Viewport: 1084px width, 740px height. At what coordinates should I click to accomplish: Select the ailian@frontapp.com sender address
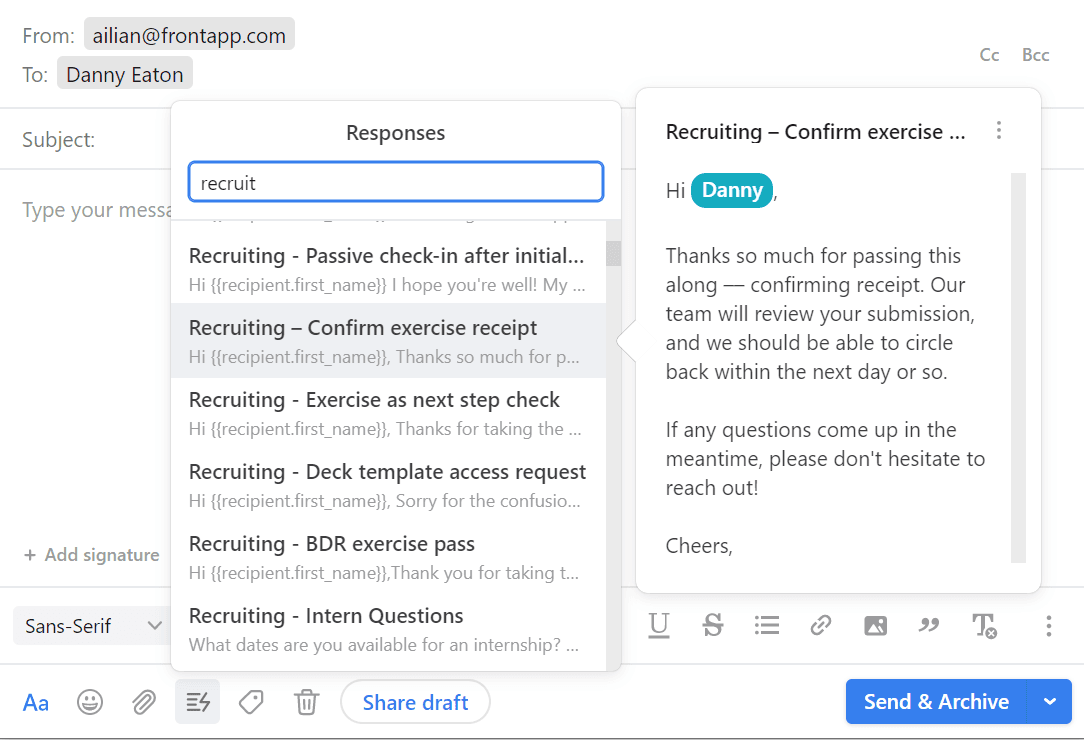[x=189, y=35]
